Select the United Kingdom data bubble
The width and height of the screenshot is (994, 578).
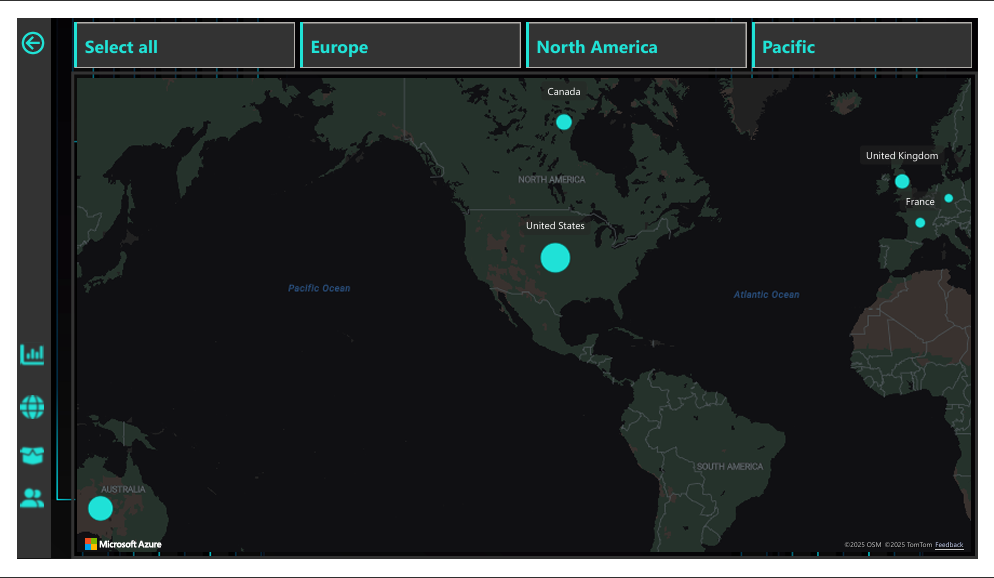[902, 181]
